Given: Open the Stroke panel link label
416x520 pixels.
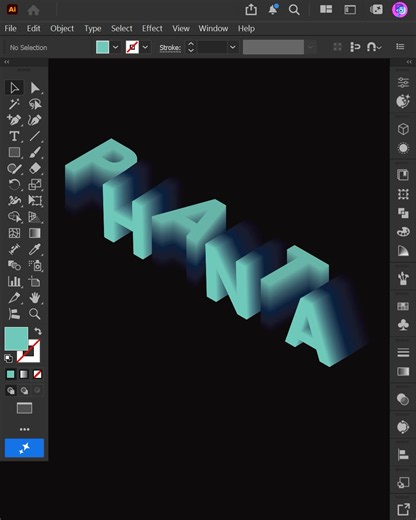Looking at the screenshot, I should 170,48.
